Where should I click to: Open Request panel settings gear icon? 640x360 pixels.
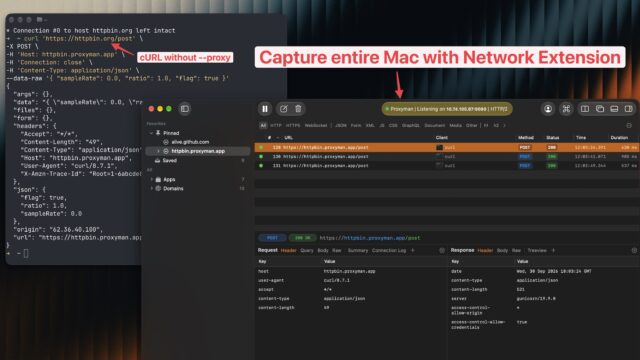[x=442, y=251]
